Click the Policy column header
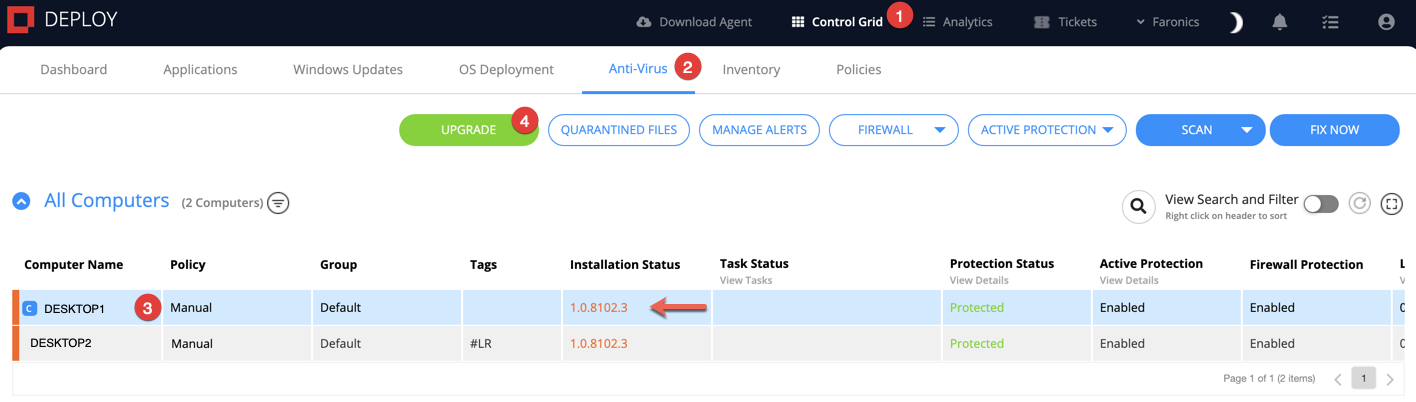 tap(188, 265)
